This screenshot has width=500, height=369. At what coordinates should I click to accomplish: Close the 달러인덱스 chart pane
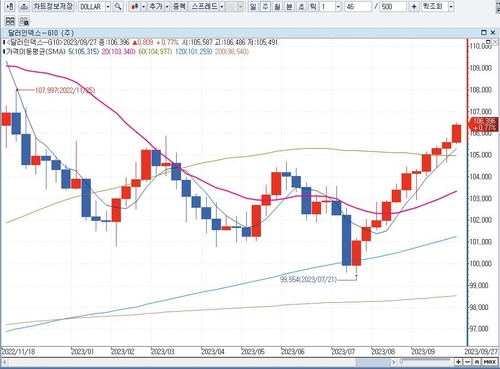pos(493,32)
